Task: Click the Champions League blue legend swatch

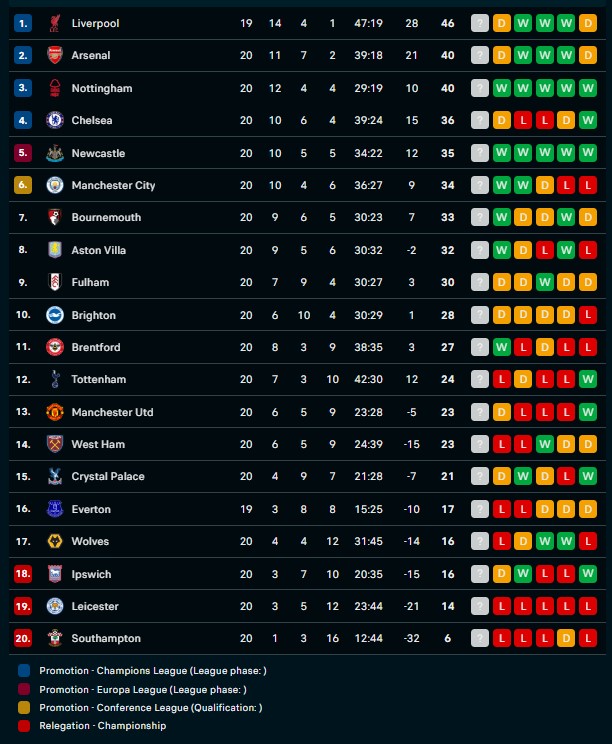Action: (24, 670)
